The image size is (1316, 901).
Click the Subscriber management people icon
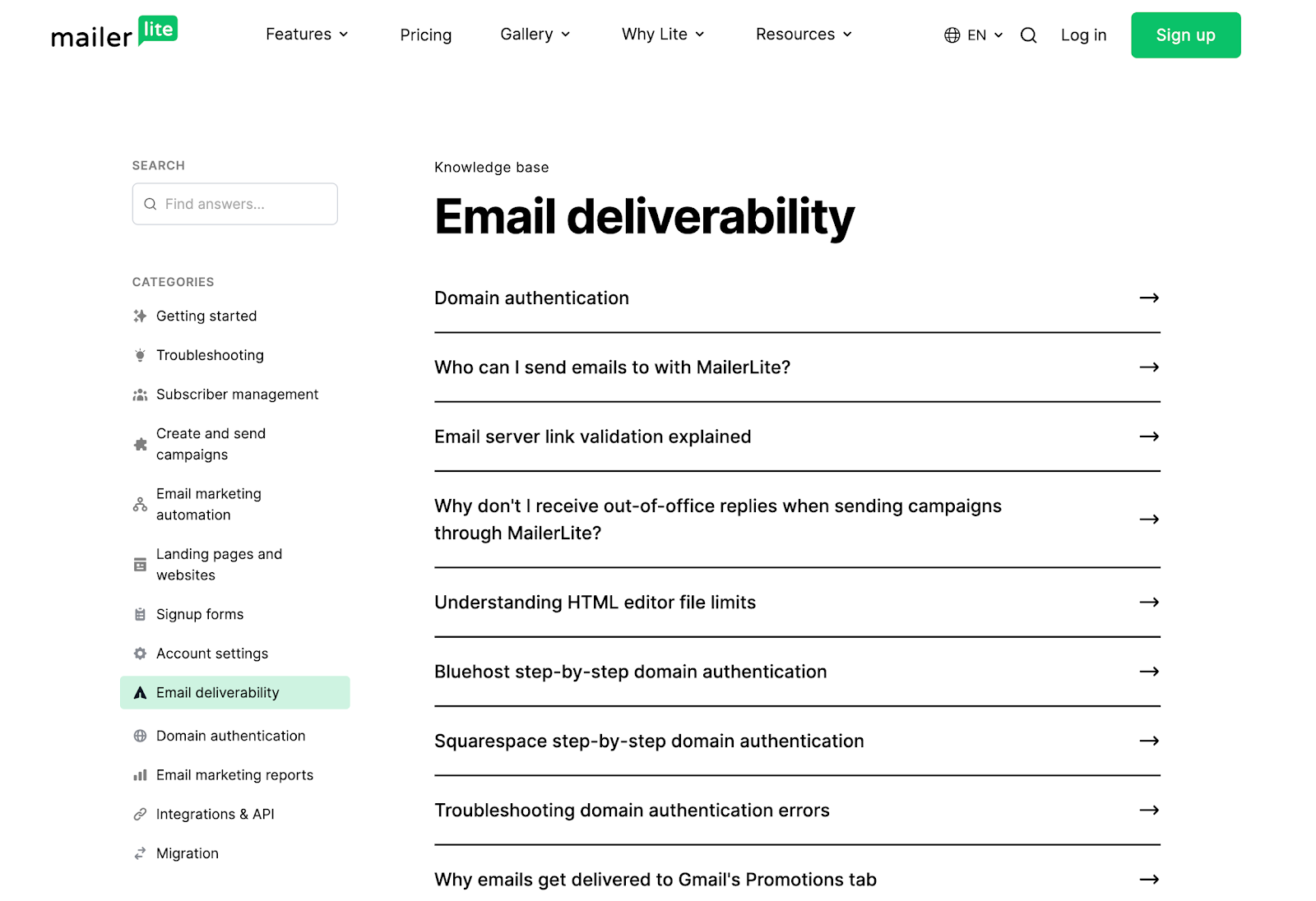click(140, 395)
